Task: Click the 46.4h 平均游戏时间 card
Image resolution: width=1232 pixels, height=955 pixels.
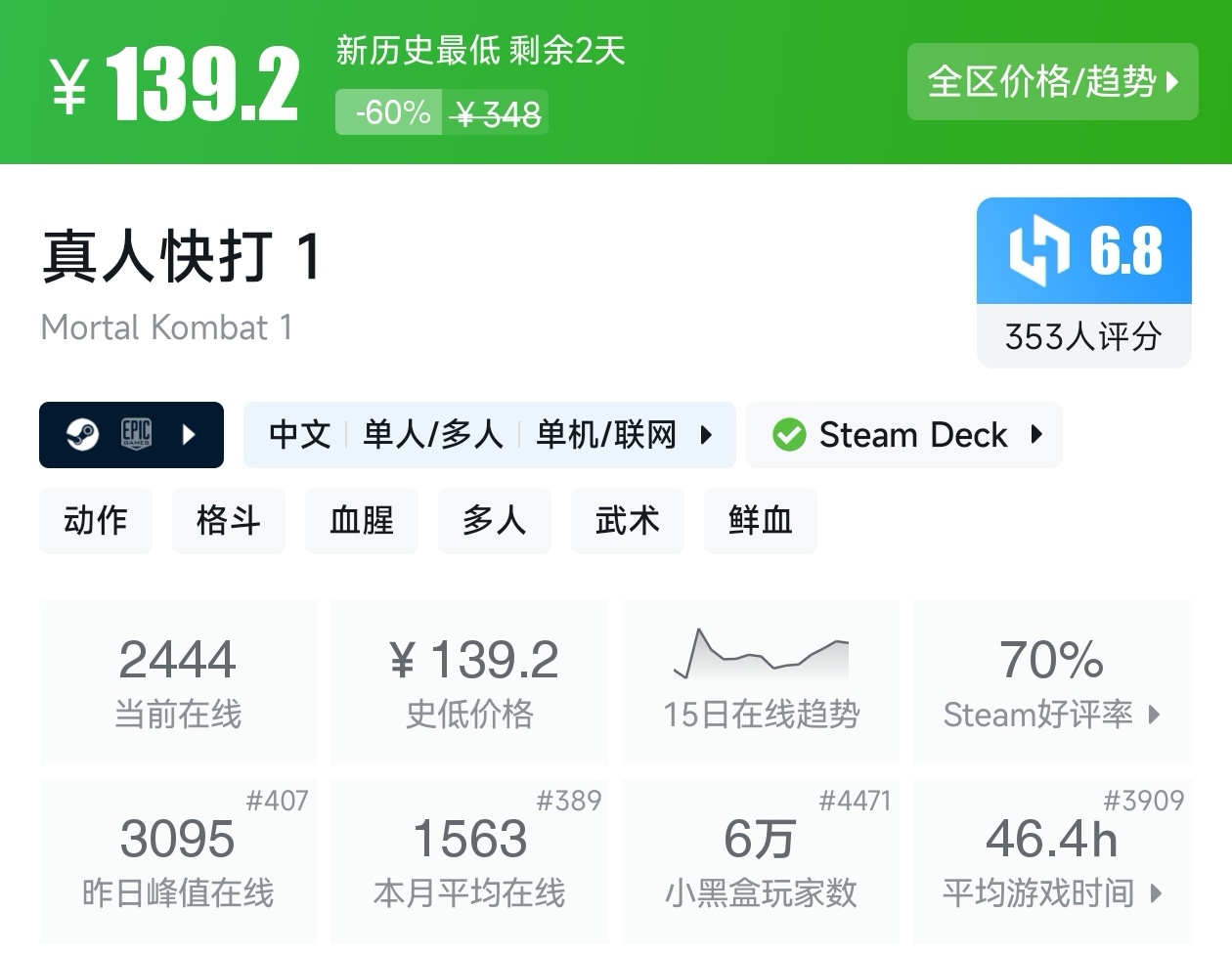Action: point(1052,862)
